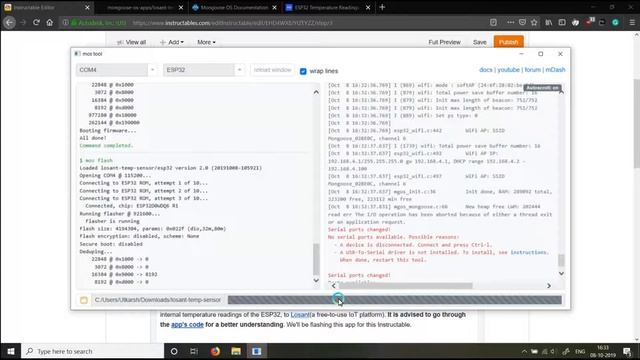This screenshot has width=640, height=360.
Task: Toggle the Firefox sidebar icon
Action: pos(562,22)
